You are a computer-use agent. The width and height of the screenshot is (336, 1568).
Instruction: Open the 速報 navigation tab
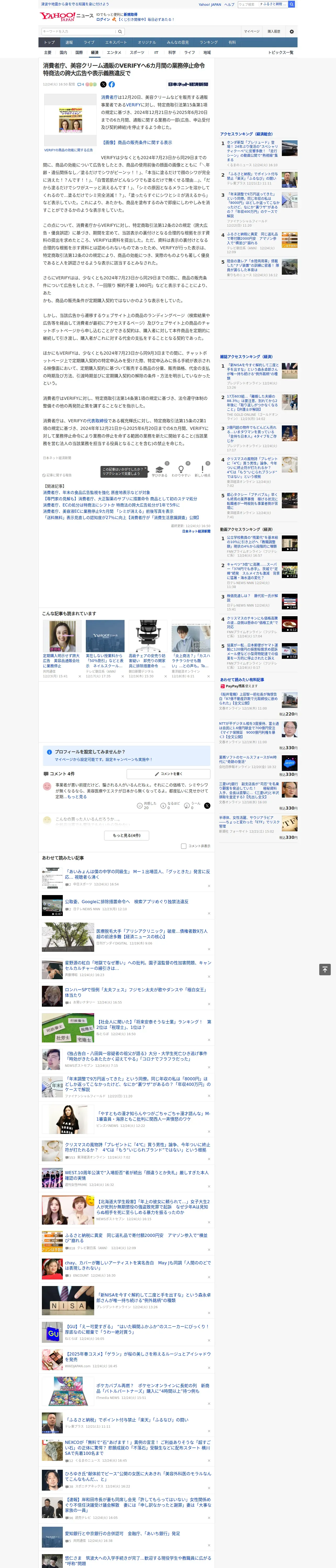[x=69, y=43]
